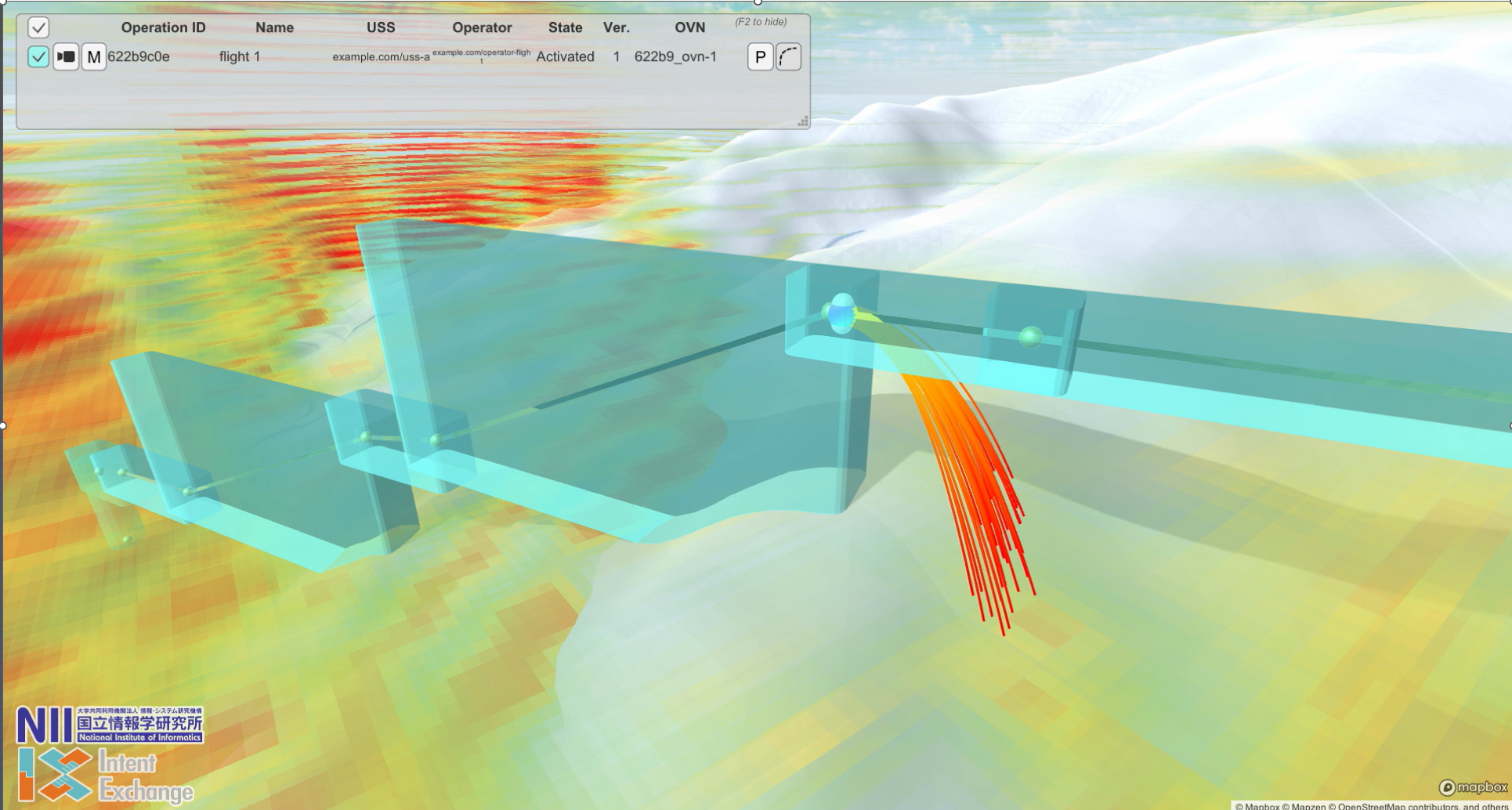Toggle the select-all checkbox in the header row

(38, 28)
